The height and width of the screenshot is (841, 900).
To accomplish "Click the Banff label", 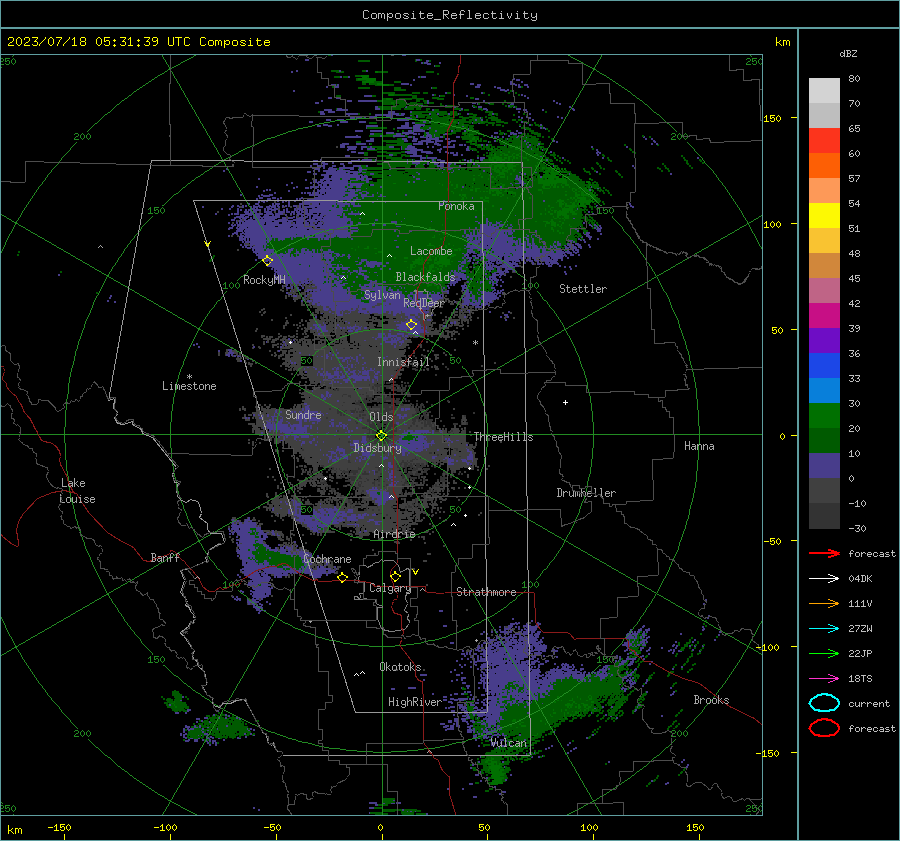I will (165, 557).
